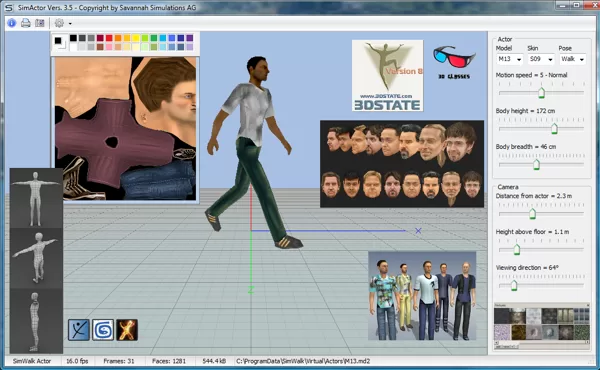Select the side-view wireframe body thumbnail
The width and height of the screenshot is (600, 370).
click(x=36, y=321)
